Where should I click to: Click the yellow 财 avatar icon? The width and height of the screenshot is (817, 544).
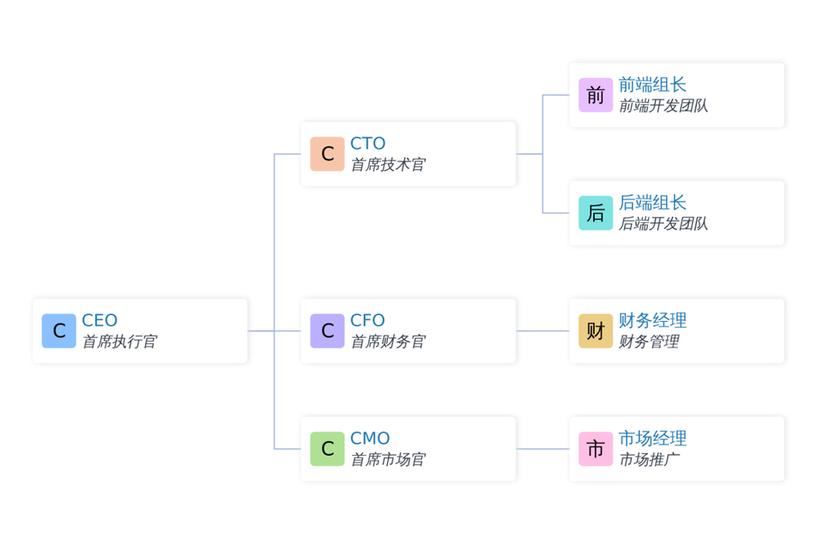596,331
